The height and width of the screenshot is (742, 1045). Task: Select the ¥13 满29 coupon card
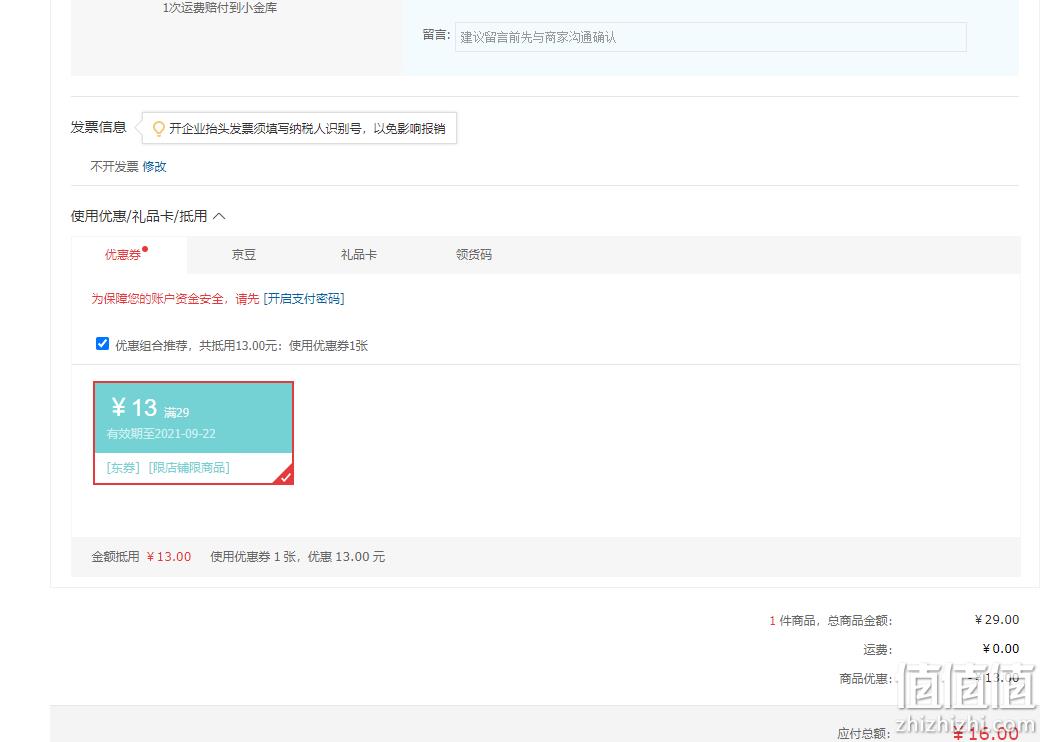193,433
